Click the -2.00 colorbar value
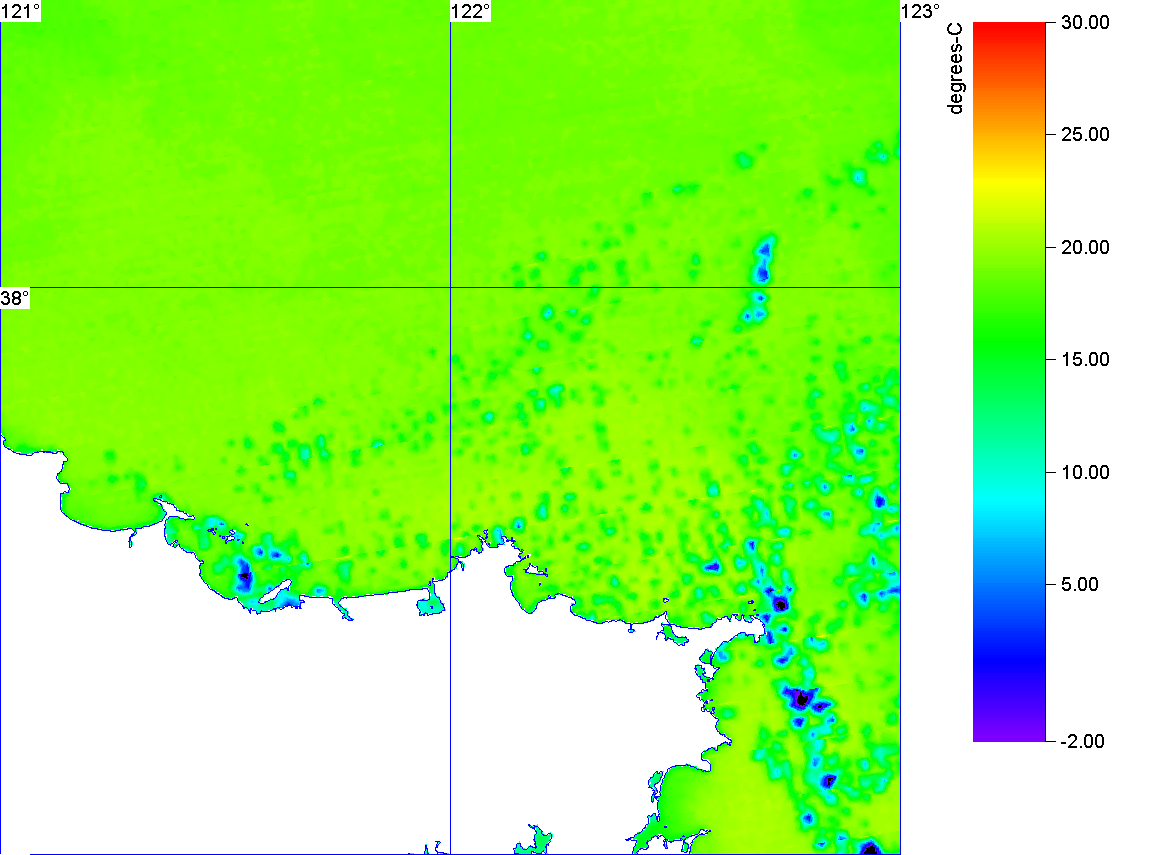 pyautogui.click(x=1082, y=741)
